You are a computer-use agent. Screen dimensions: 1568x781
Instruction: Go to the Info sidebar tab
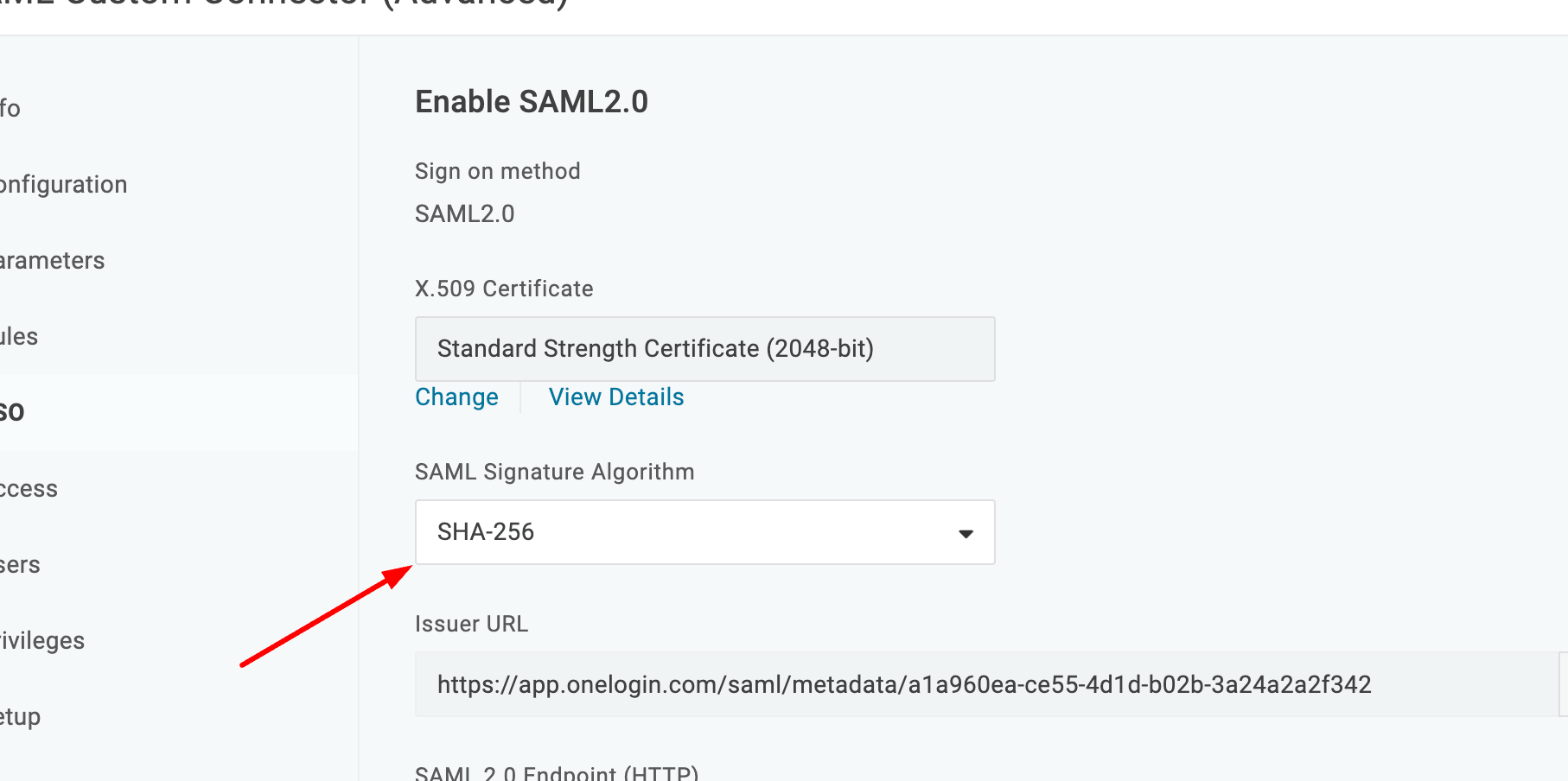(x=10, y=109)
